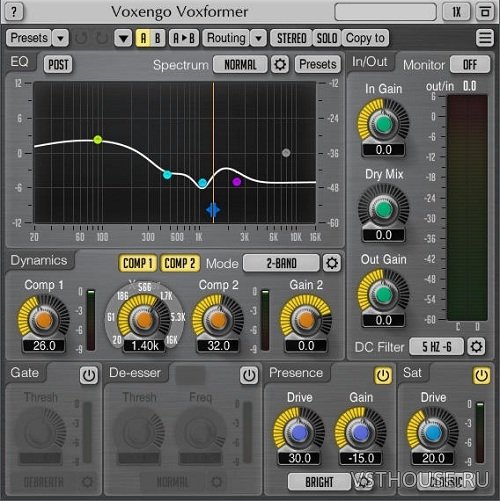This screenshot has width=500, height=501.
Task: Click the Comp 2 knob
Action: [218, 320]
